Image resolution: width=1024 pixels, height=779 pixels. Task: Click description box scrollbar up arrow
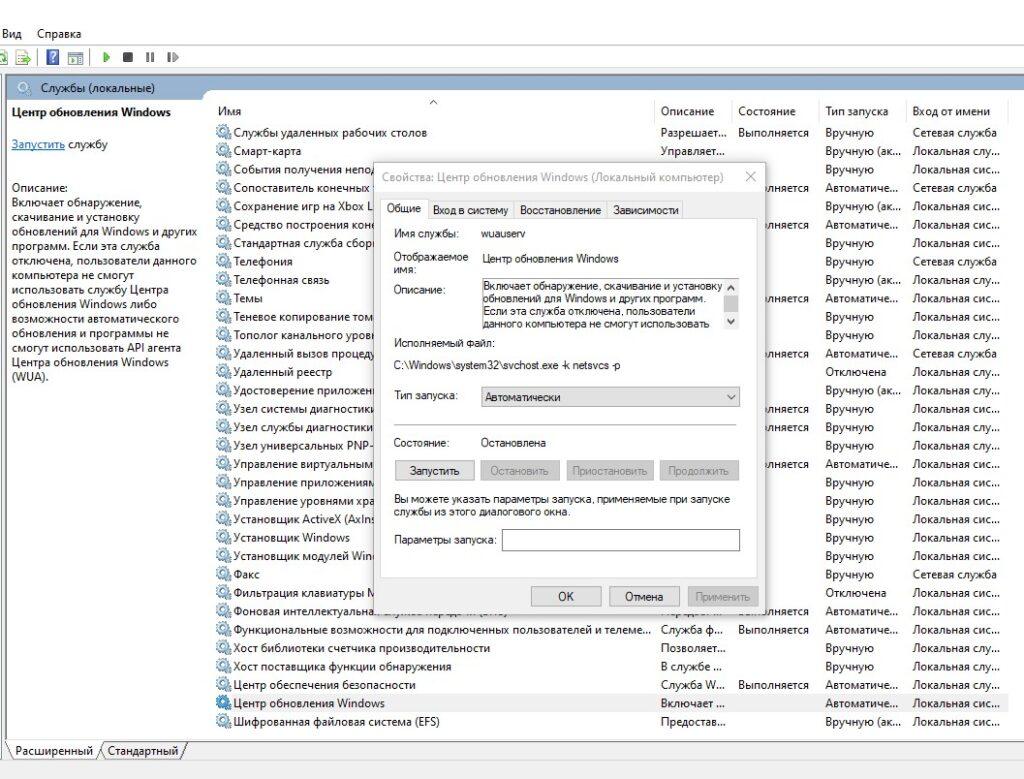731,287
